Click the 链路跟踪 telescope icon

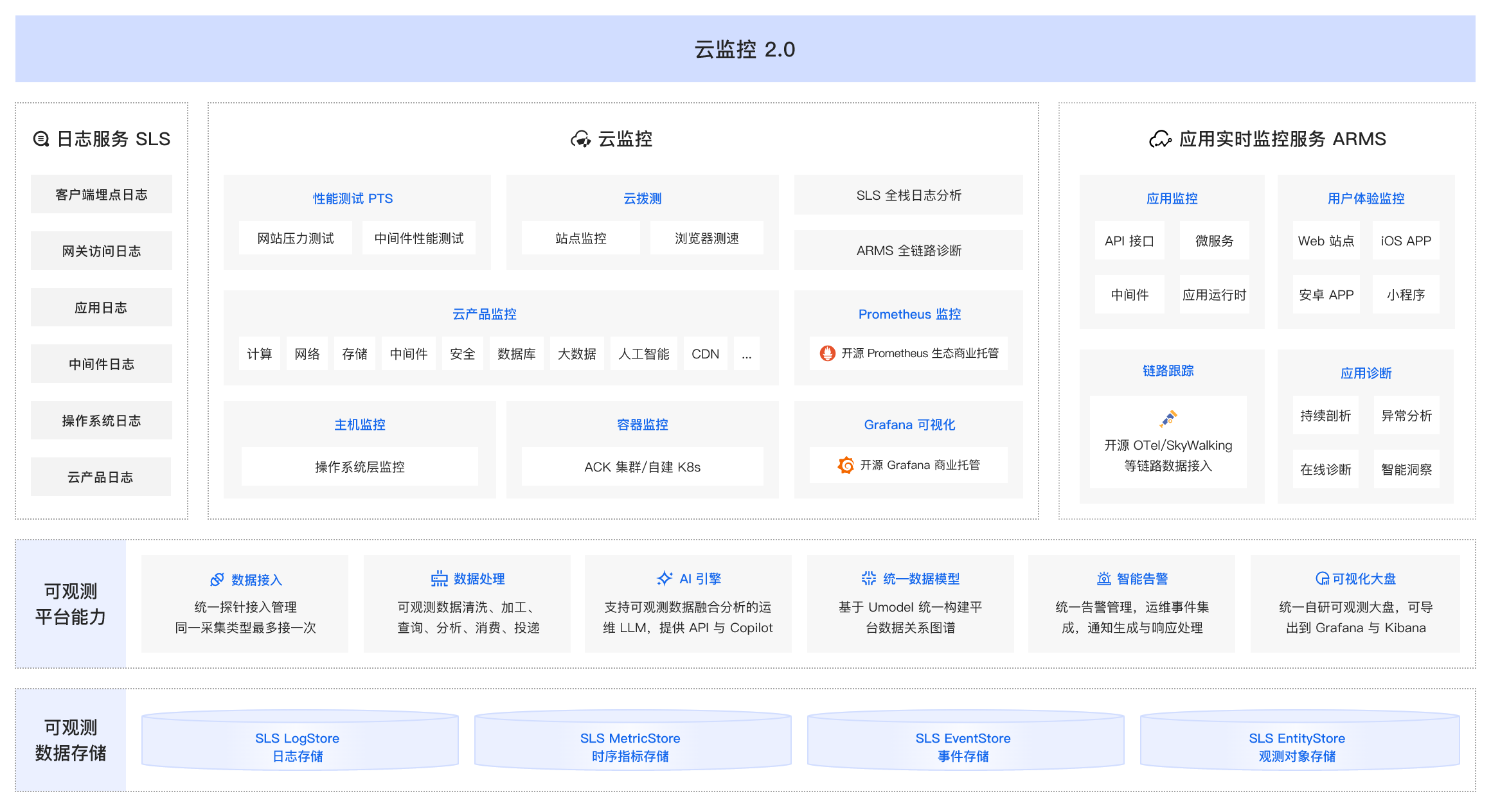[1168, 418]
